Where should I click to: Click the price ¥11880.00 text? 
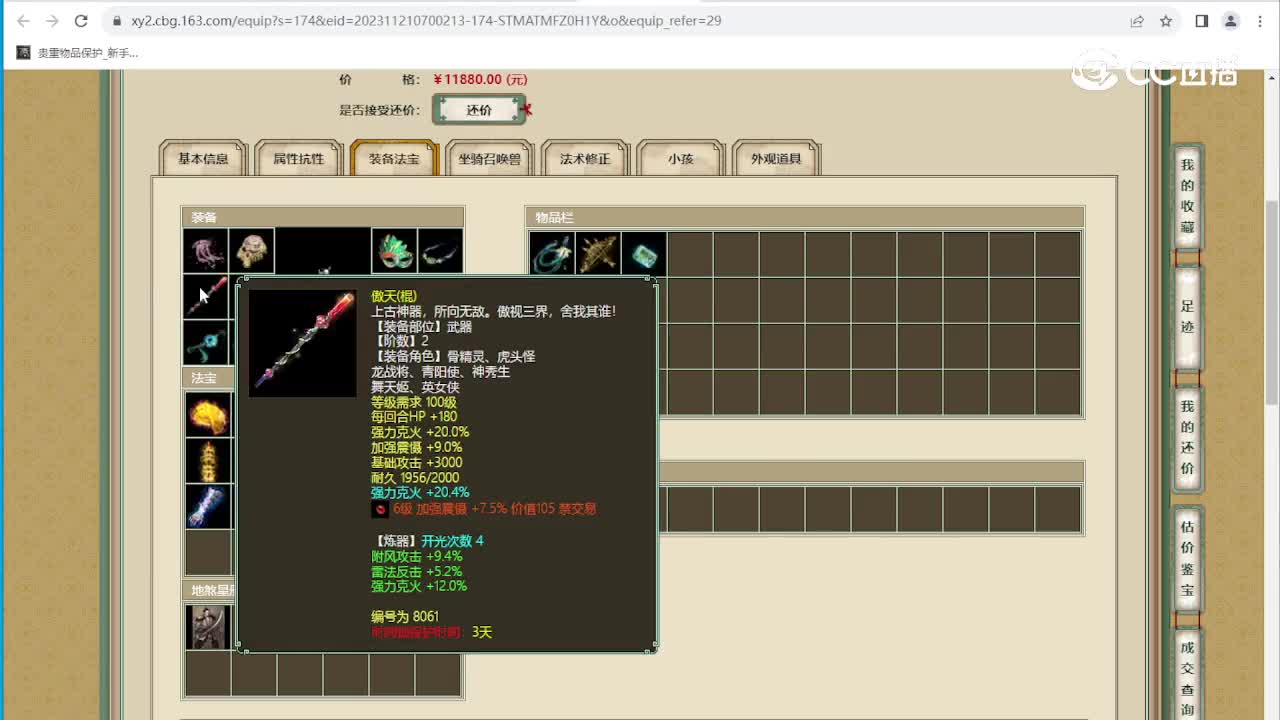click(480, 79)
